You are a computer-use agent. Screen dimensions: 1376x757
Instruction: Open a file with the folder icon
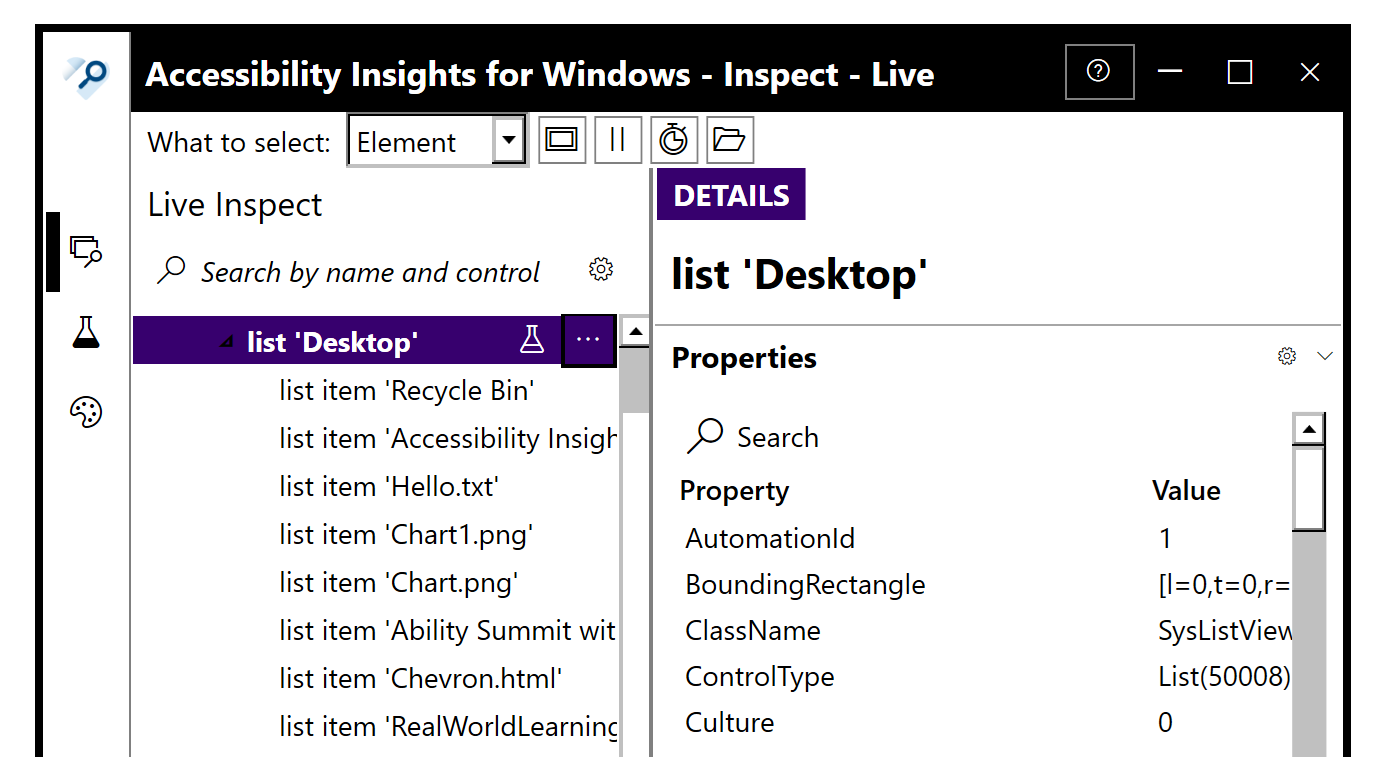(x=730, y=140)
